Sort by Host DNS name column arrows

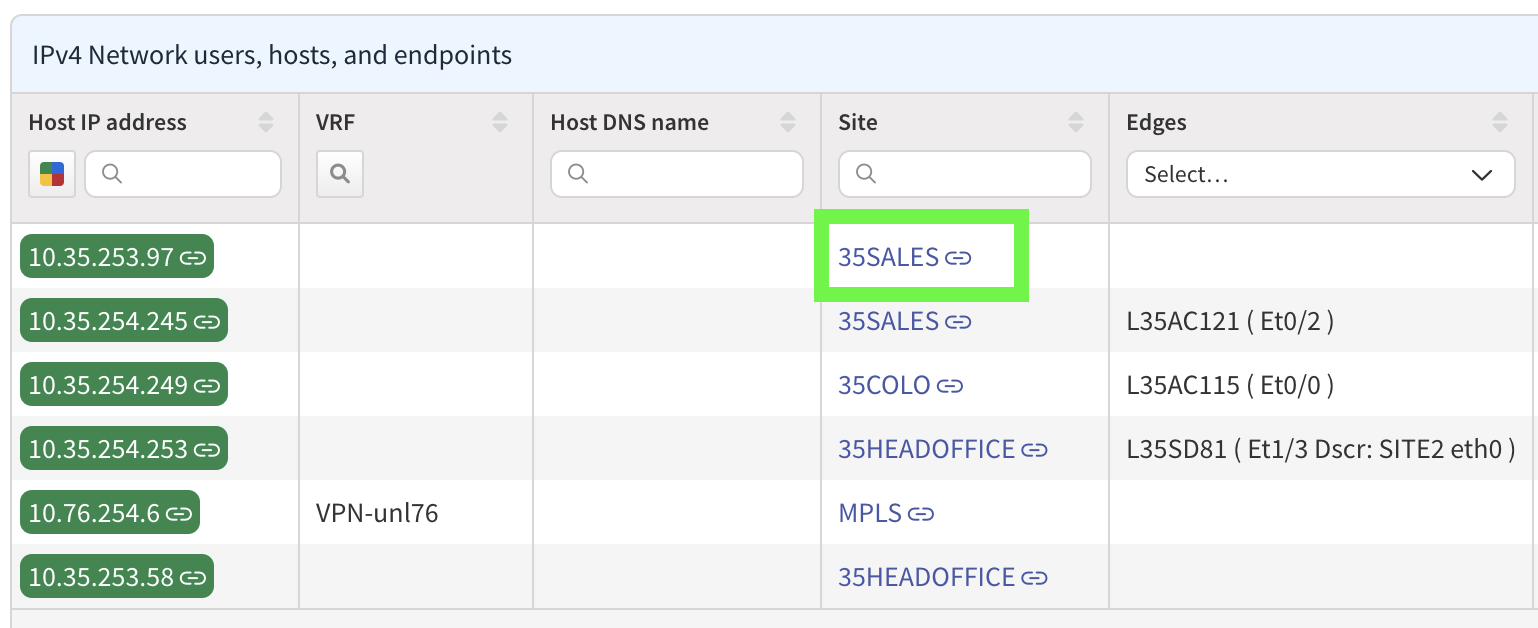click(788, 122)
